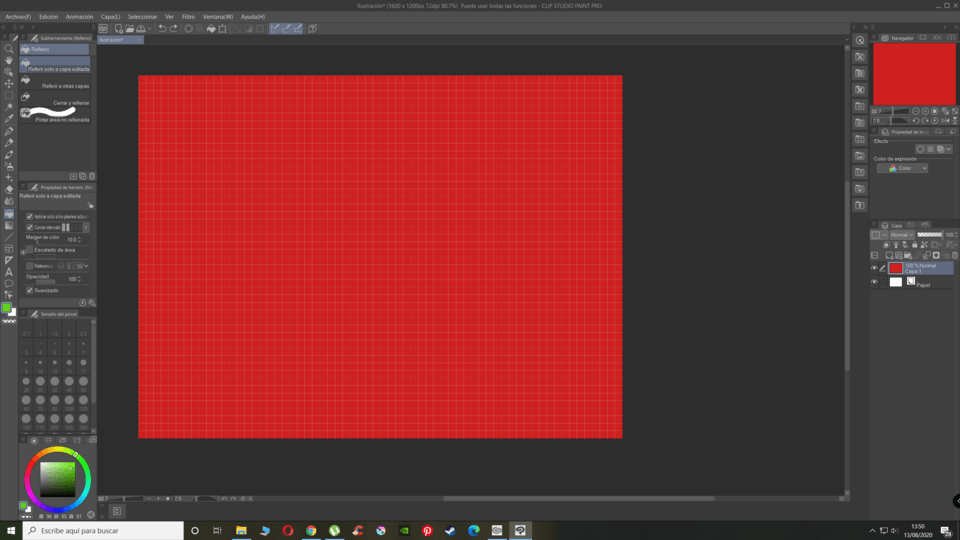Image resolution: width=960 pixels, height=540 pixels.
Task: Open Clip Studio support help icon
Action: (x=312, y=29)
